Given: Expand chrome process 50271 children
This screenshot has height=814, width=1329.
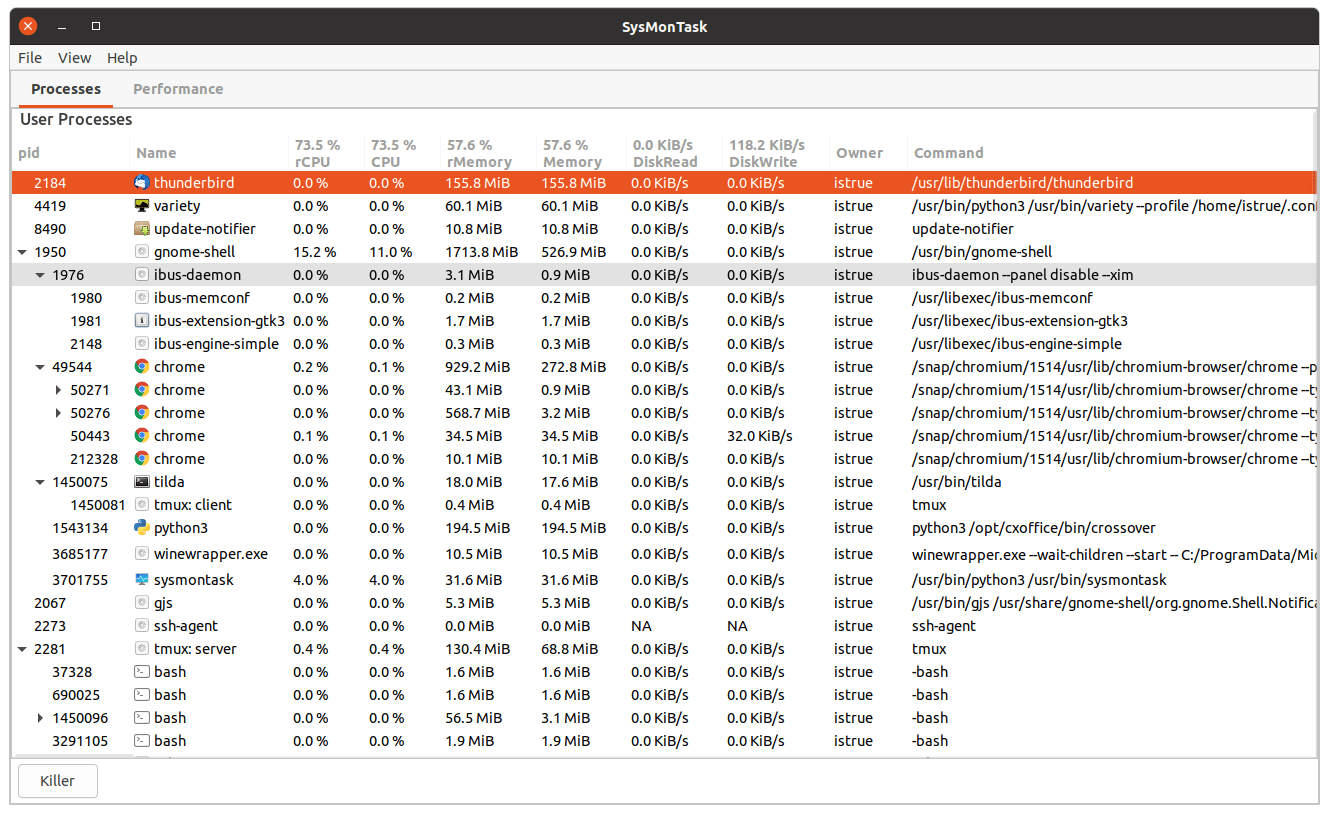Looking at the screenshot, I should click(58, 390).
